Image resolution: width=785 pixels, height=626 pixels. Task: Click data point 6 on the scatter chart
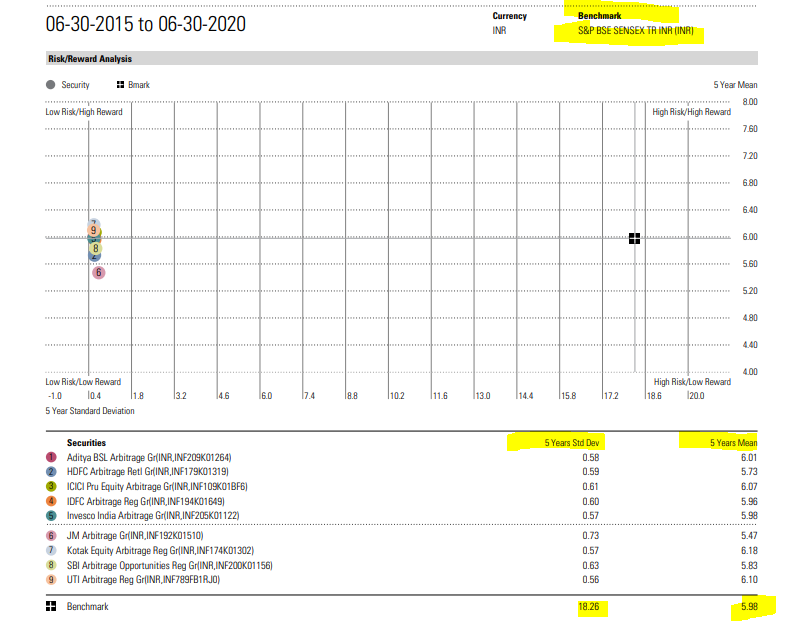99,272
